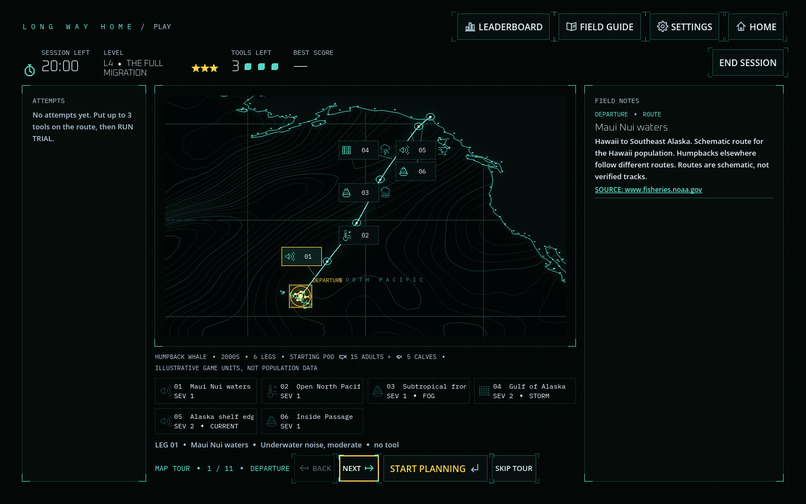The height and width of the screenshot is (504, 806).
Task: Select the 04 Gulf of Alaska leg card
Action: pyautogui.click(x=525, y=391)
